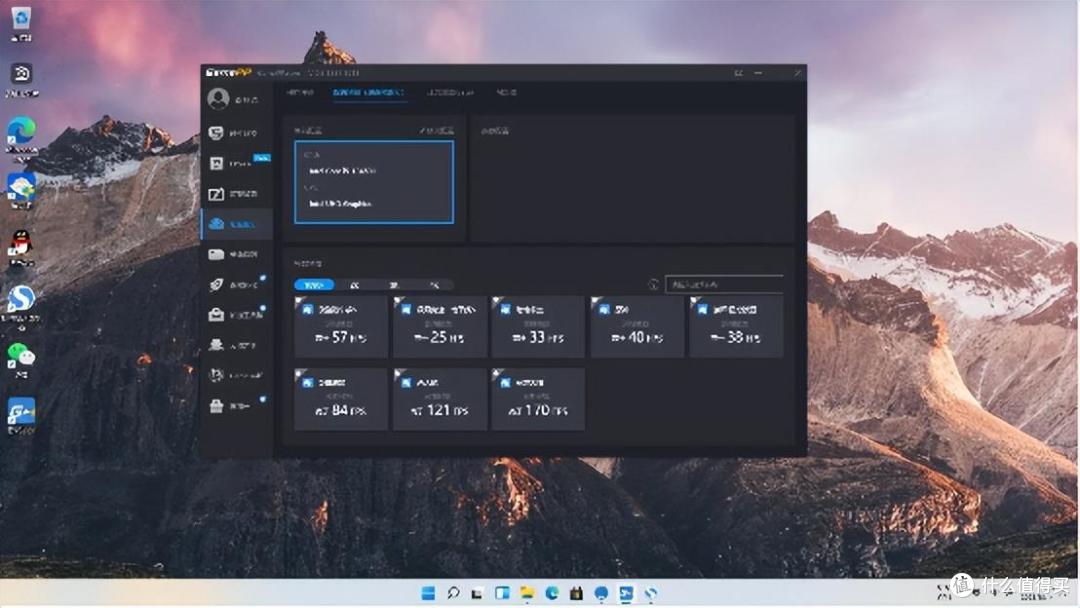Open the map-like desktop app below Edge
Viewport: 1080px width, 608px height.
(x=21, y=191)
